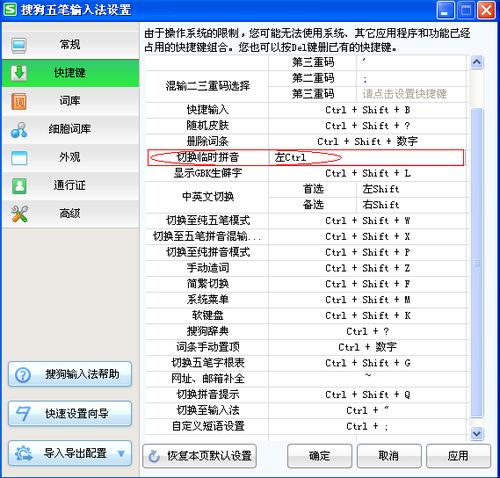Viewport: 500px width, 478px height.
Task: Click the 搜狗辞典 shortcut Ctrl + ?
Action: 367,331
